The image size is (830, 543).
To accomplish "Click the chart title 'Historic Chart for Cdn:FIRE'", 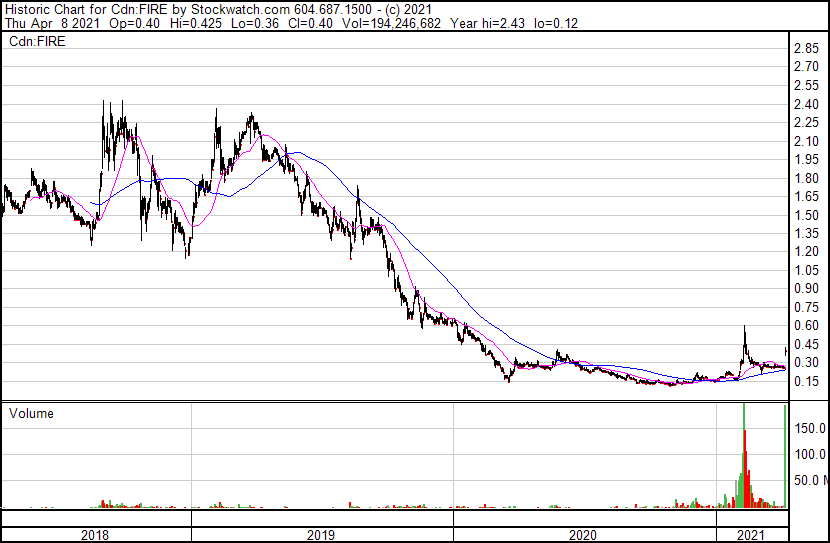I will coord(86,10).
